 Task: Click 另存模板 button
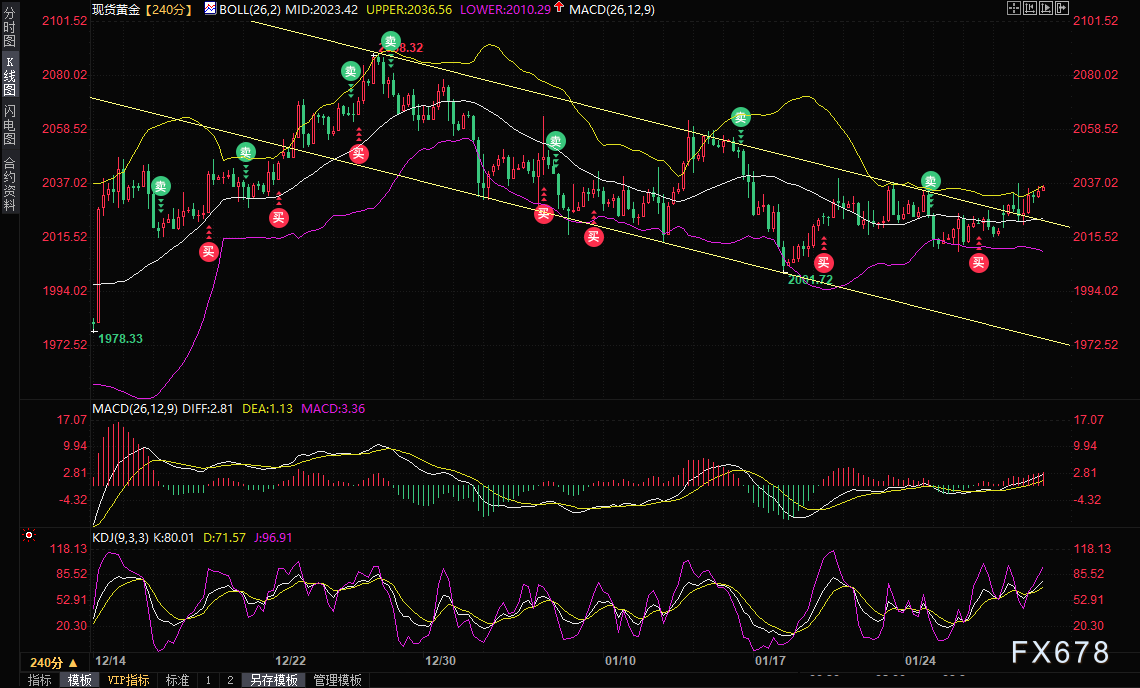coord(273,680)
